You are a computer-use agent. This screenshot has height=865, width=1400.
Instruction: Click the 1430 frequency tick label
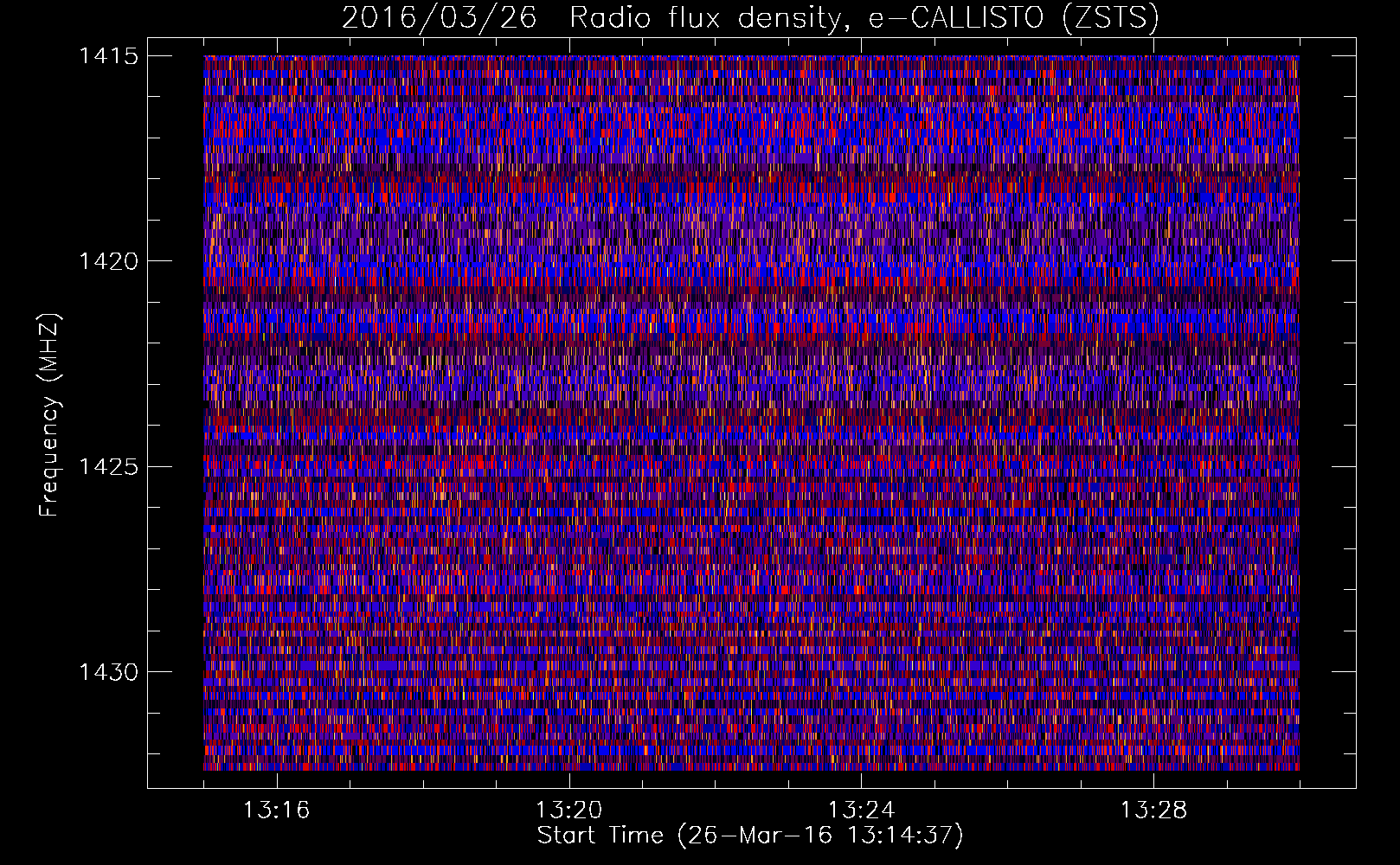click(108, 672)
